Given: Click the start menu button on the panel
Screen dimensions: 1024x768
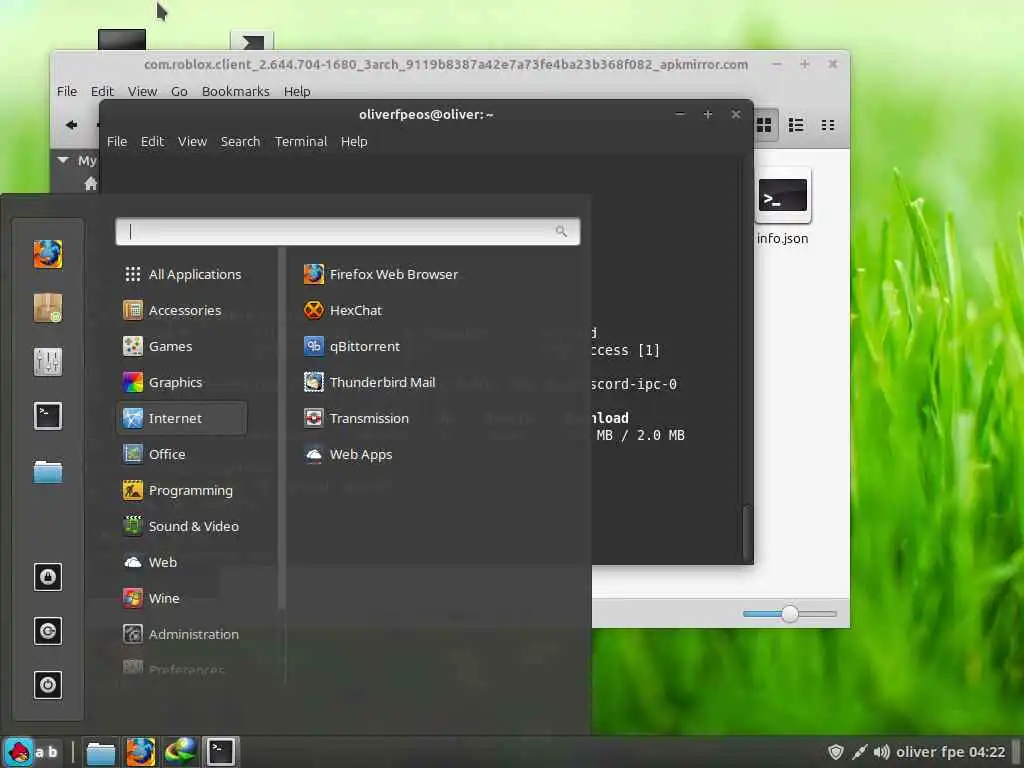Looking at the screenshot, I should pos(18,752).
